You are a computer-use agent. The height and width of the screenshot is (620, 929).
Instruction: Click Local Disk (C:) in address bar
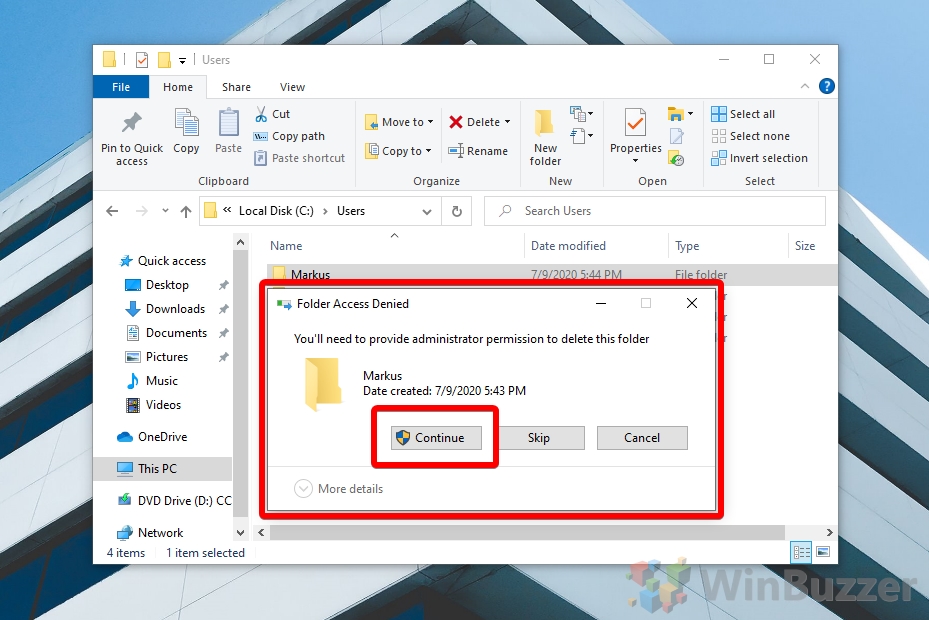click(276, 211)
